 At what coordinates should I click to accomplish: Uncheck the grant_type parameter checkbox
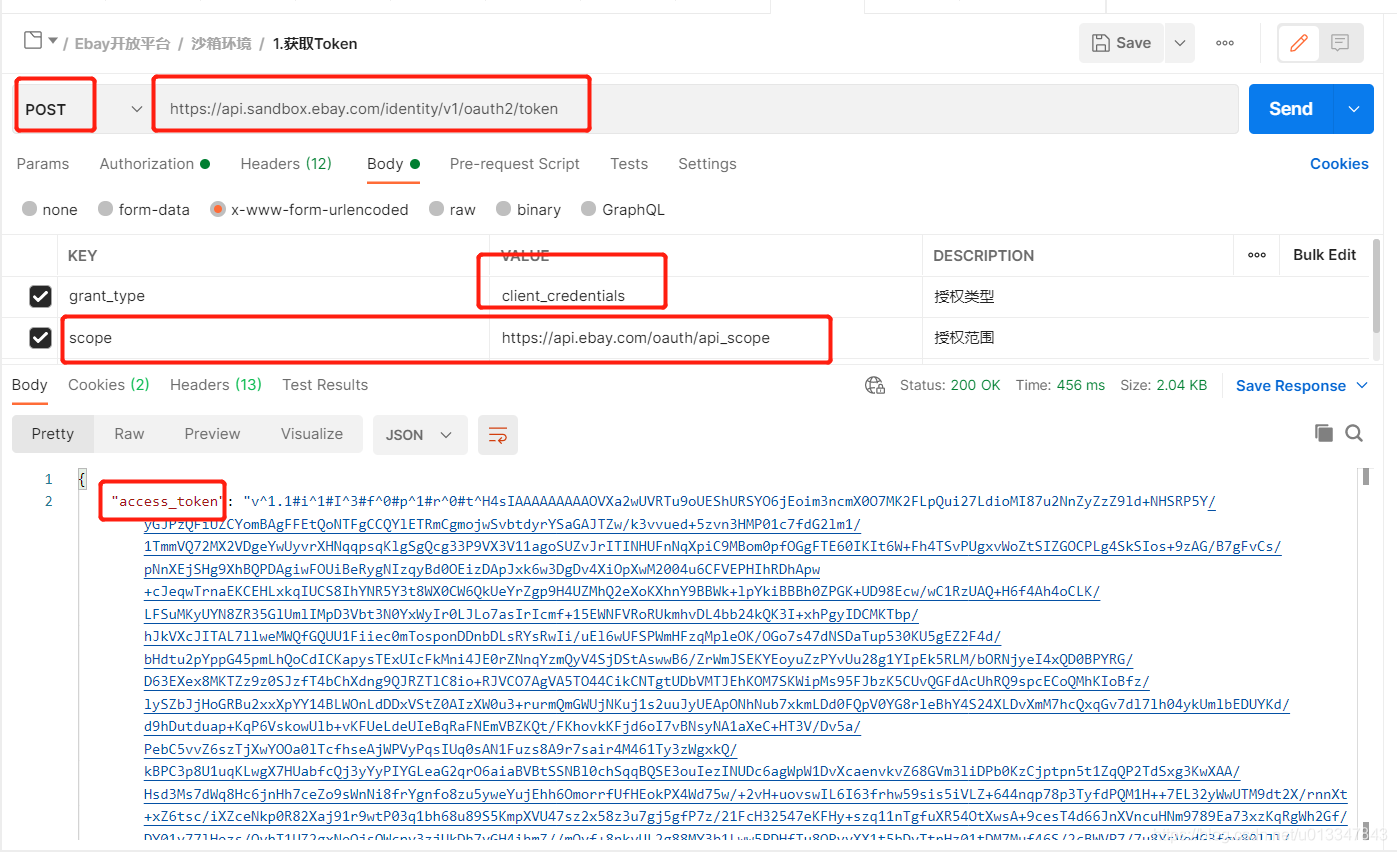pyautogui.click(x=40, y=296)
